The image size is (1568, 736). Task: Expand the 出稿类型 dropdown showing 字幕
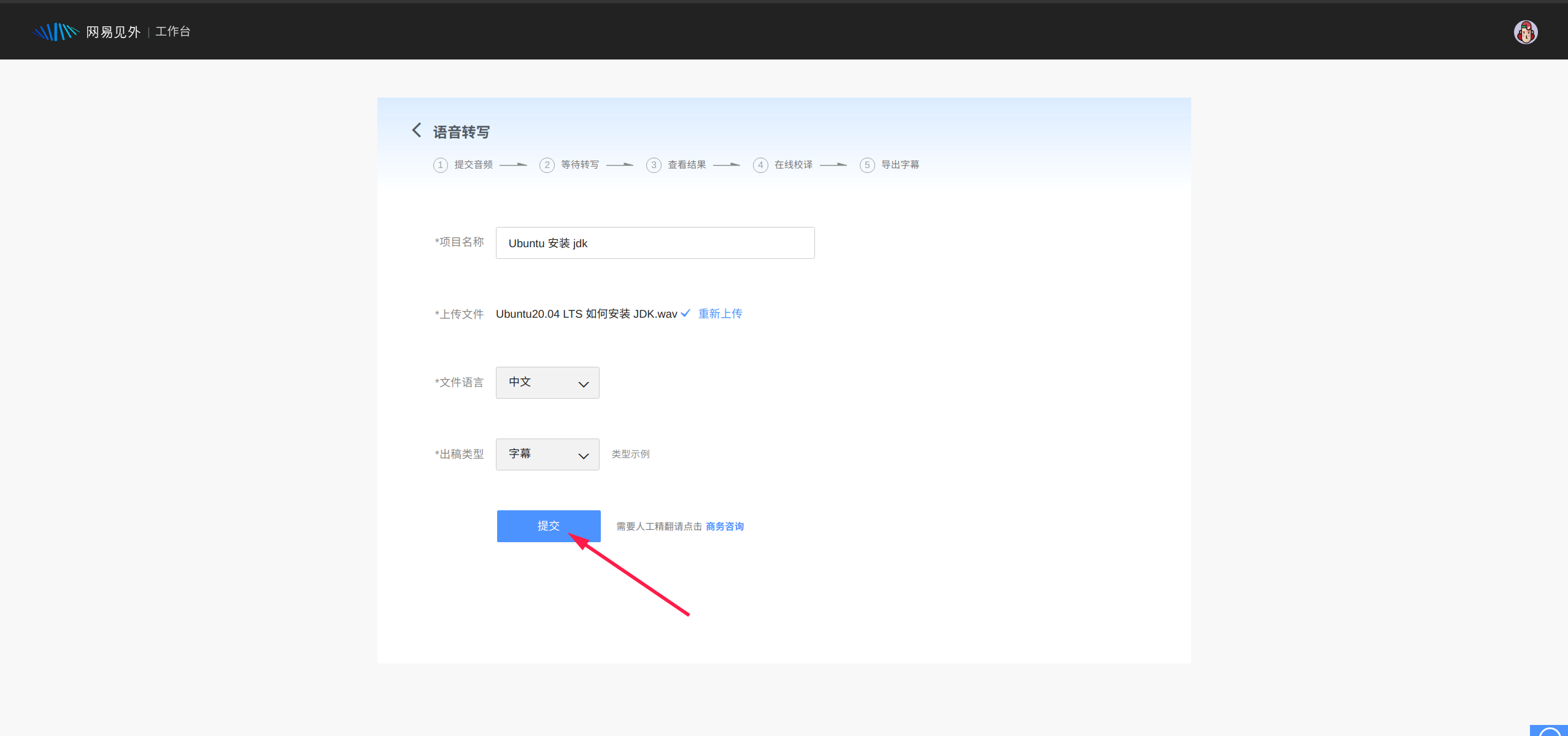[547, 454]
